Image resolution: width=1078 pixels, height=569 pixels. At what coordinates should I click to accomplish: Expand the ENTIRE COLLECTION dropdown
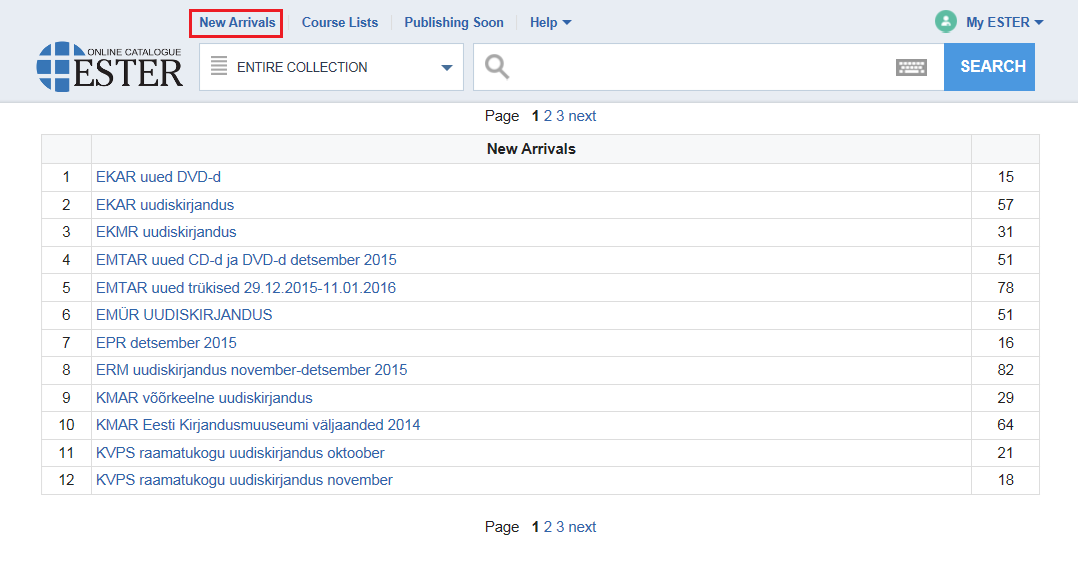(x=331, y=67)
